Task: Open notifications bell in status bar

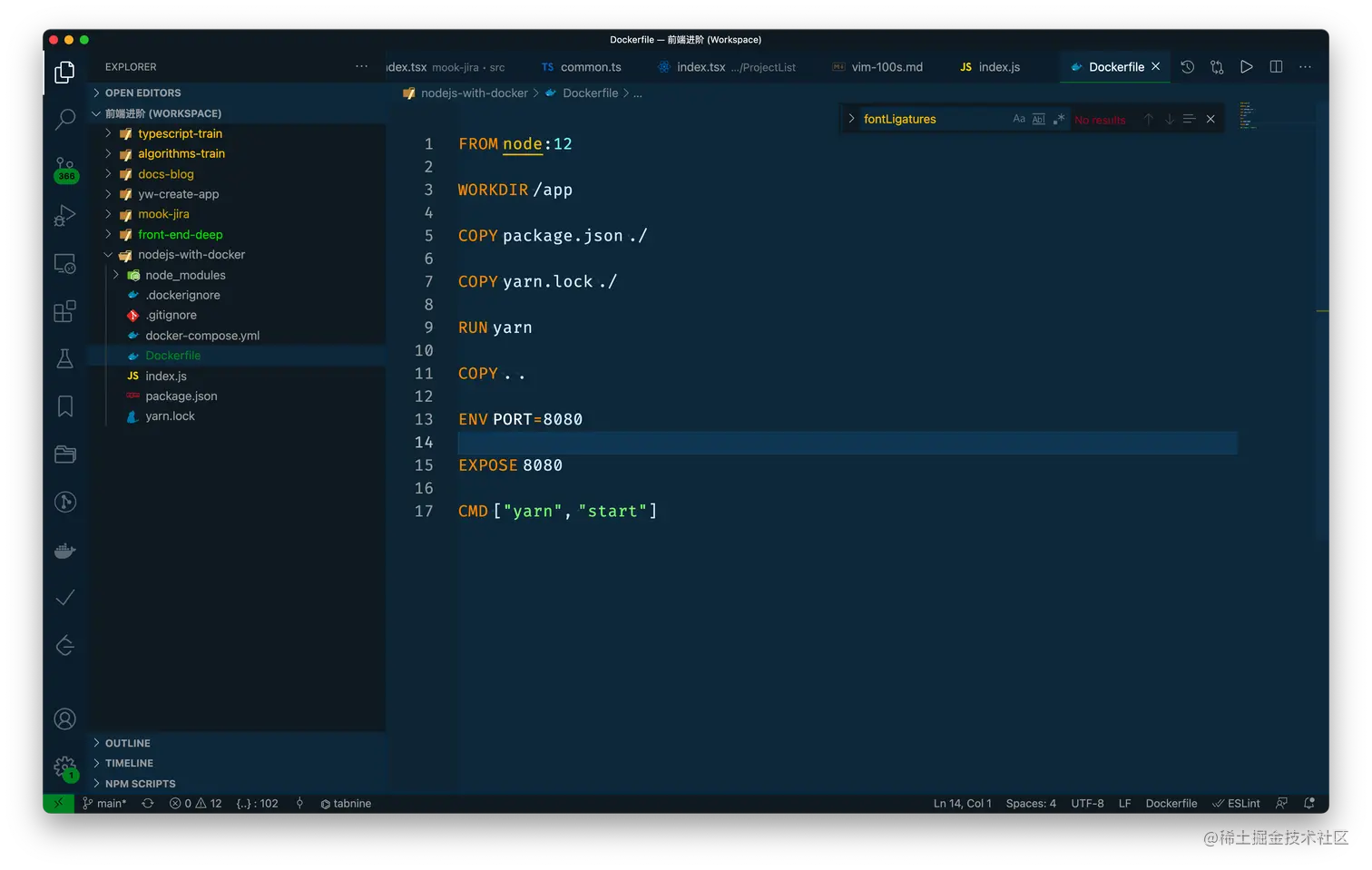Action: (x=1309, y=804)
